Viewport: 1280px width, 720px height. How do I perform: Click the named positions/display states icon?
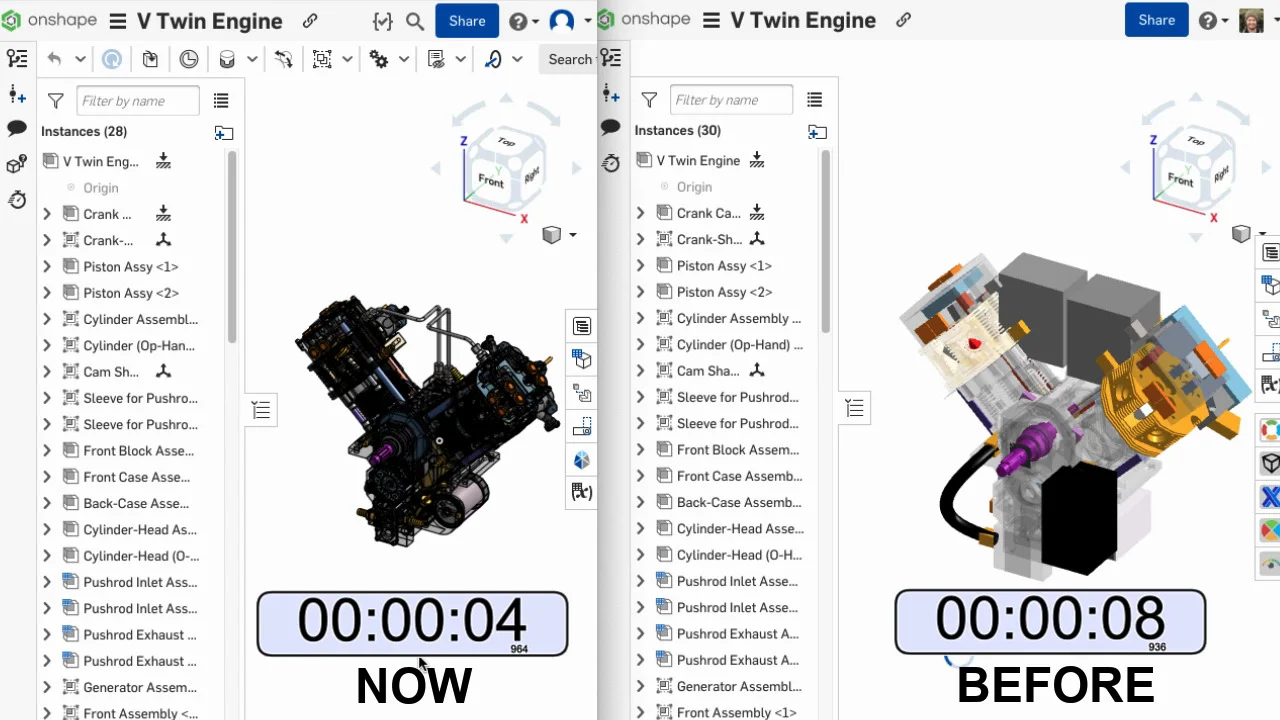[436, 59]
